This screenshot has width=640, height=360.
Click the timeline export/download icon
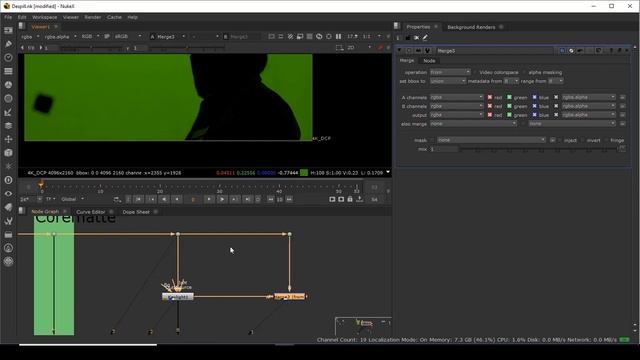(x=360, y=199)
